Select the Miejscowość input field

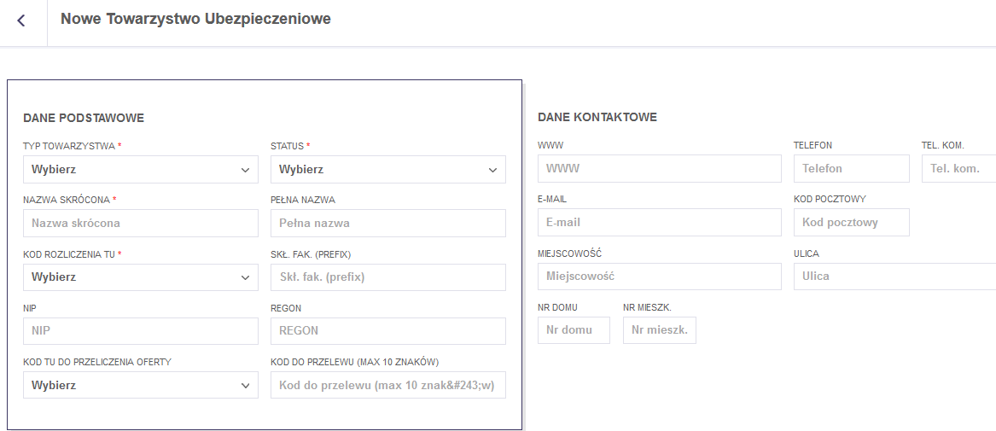(x=659, y=276)
